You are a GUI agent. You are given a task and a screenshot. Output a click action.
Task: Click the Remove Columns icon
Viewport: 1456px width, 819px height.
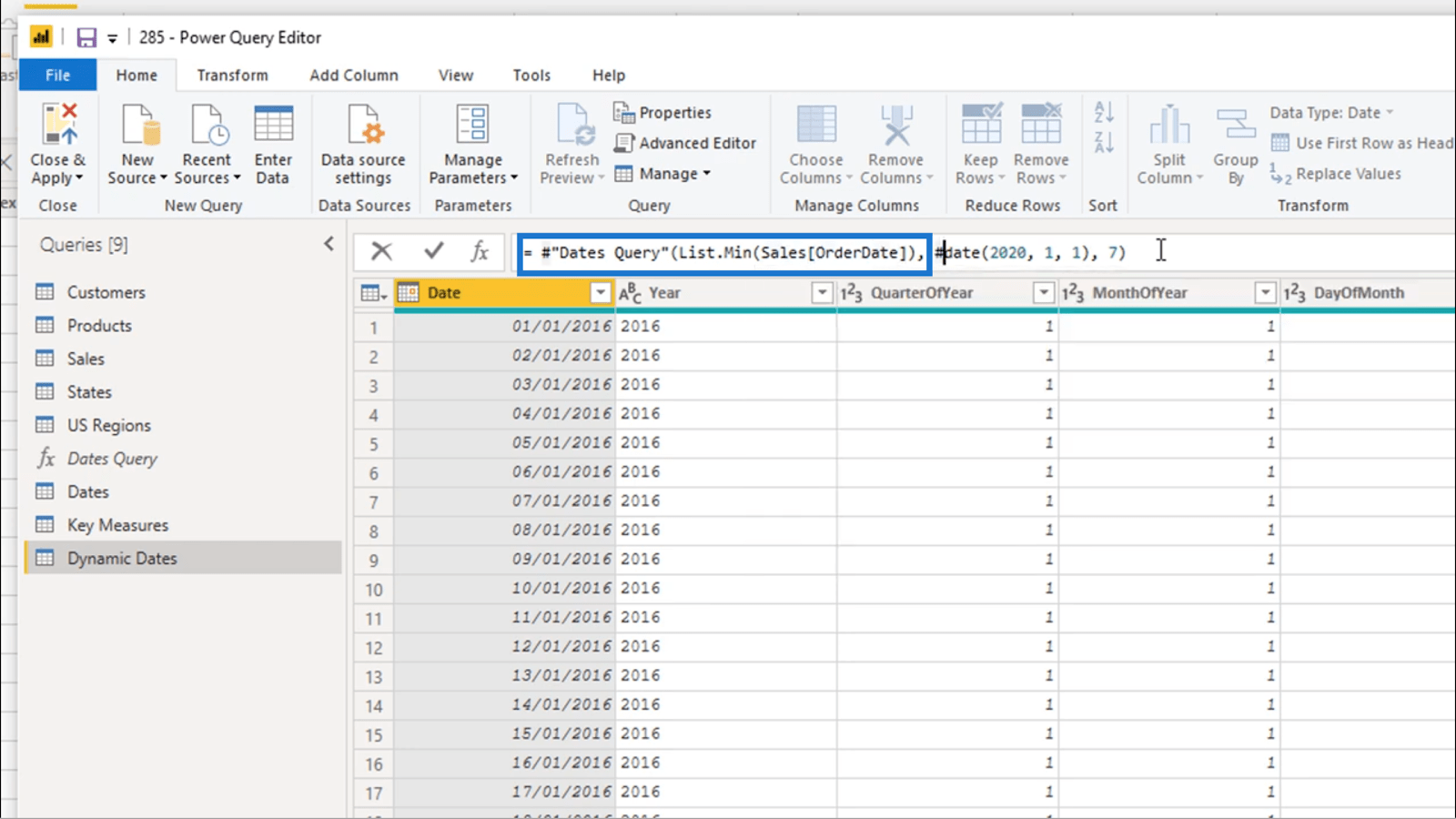pos(896,125)
